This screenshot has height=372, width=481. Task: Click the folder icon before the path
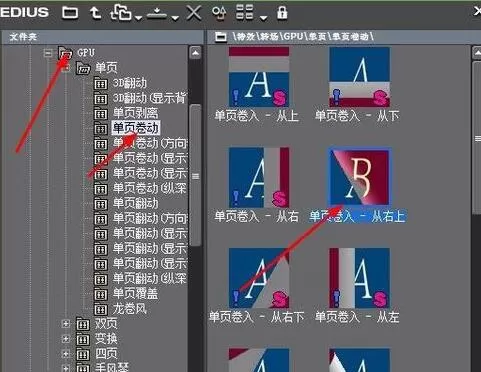(220, 37)
